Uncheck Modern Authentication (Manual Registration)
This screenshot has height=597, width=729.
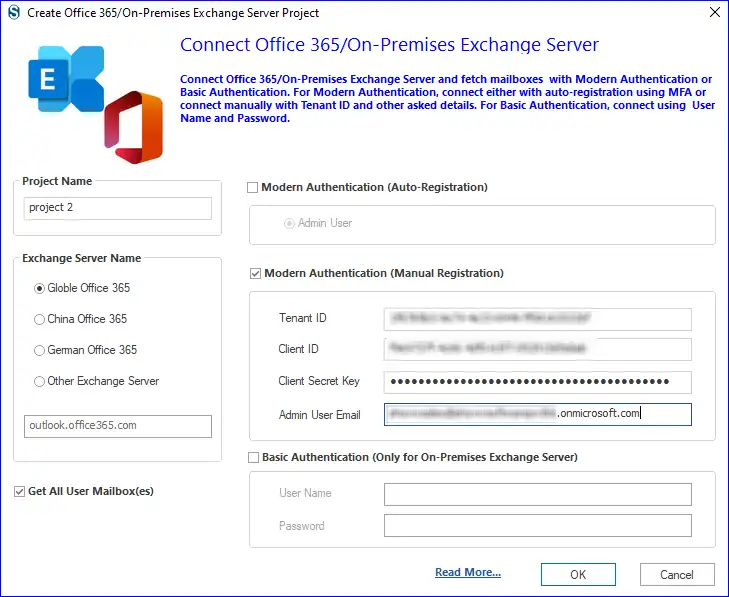(255, 273)
